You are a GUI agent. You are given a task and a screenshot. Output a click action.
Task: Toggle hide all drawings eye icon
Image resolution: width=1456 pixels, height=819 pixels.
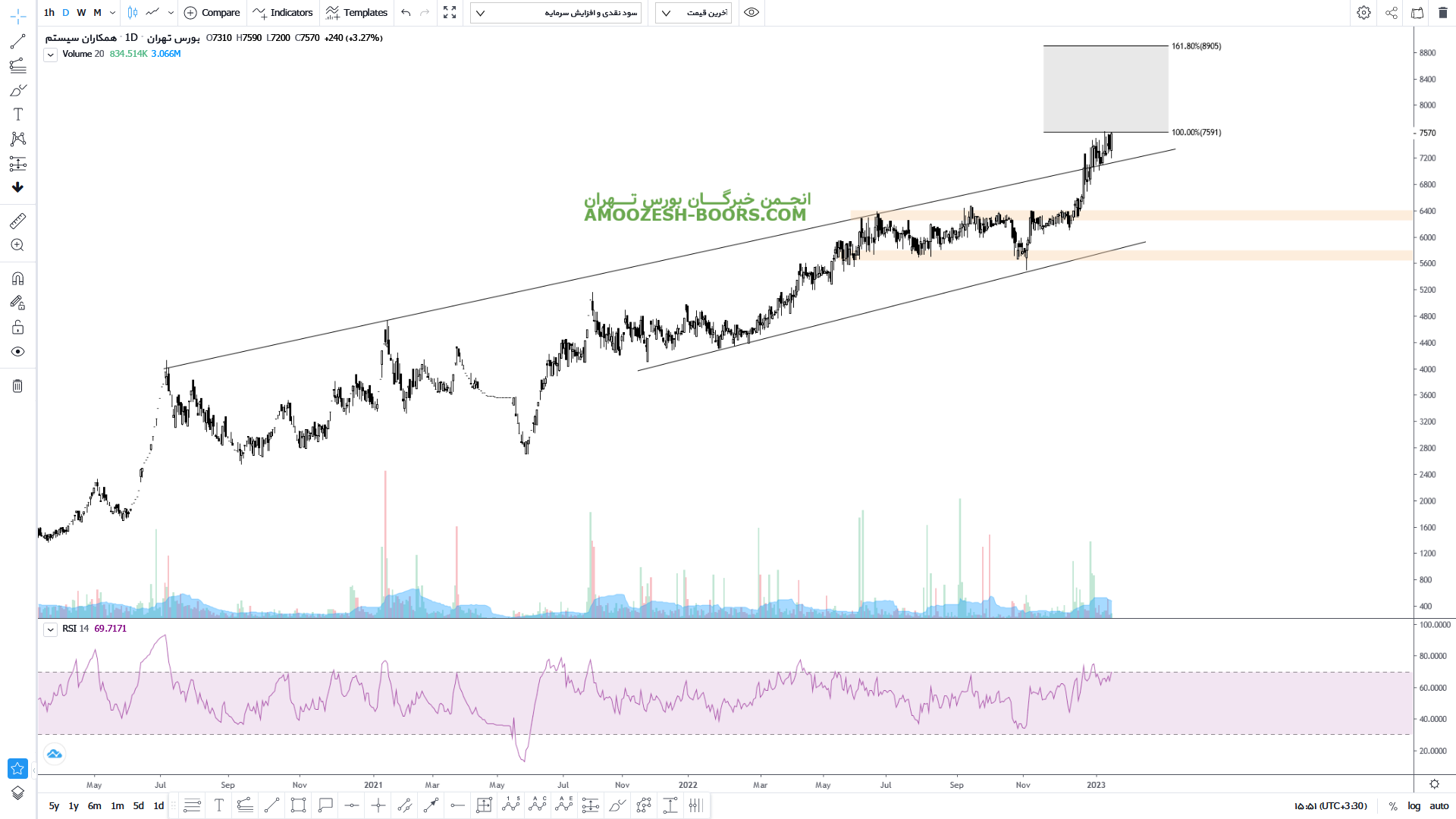click(x=18, y=352)
